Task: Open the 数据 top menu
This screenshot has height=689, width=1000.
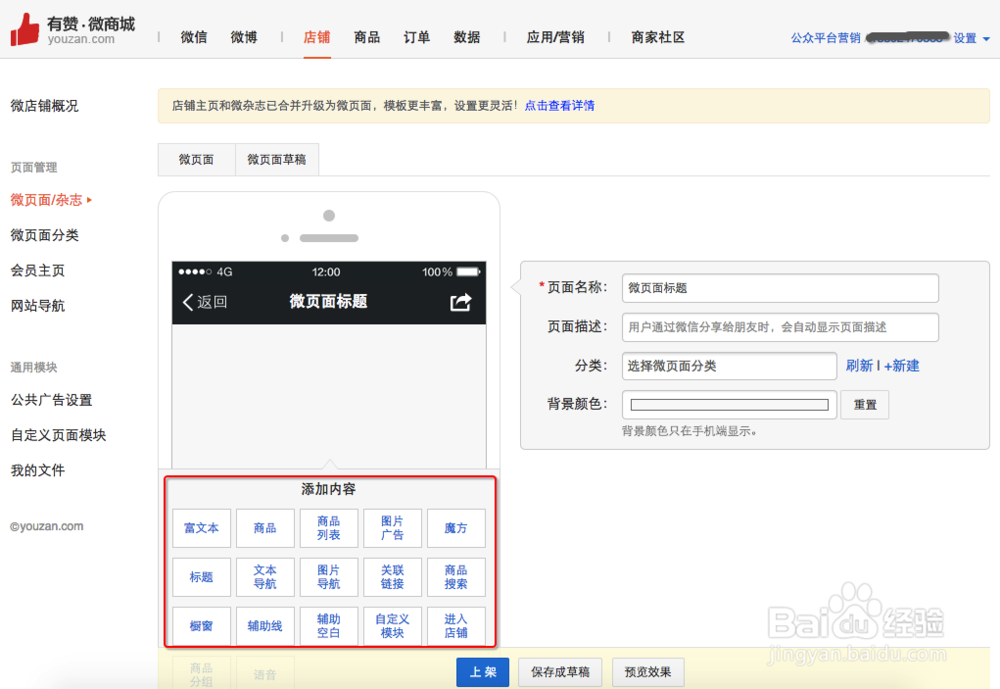Action: pos(467,37)
